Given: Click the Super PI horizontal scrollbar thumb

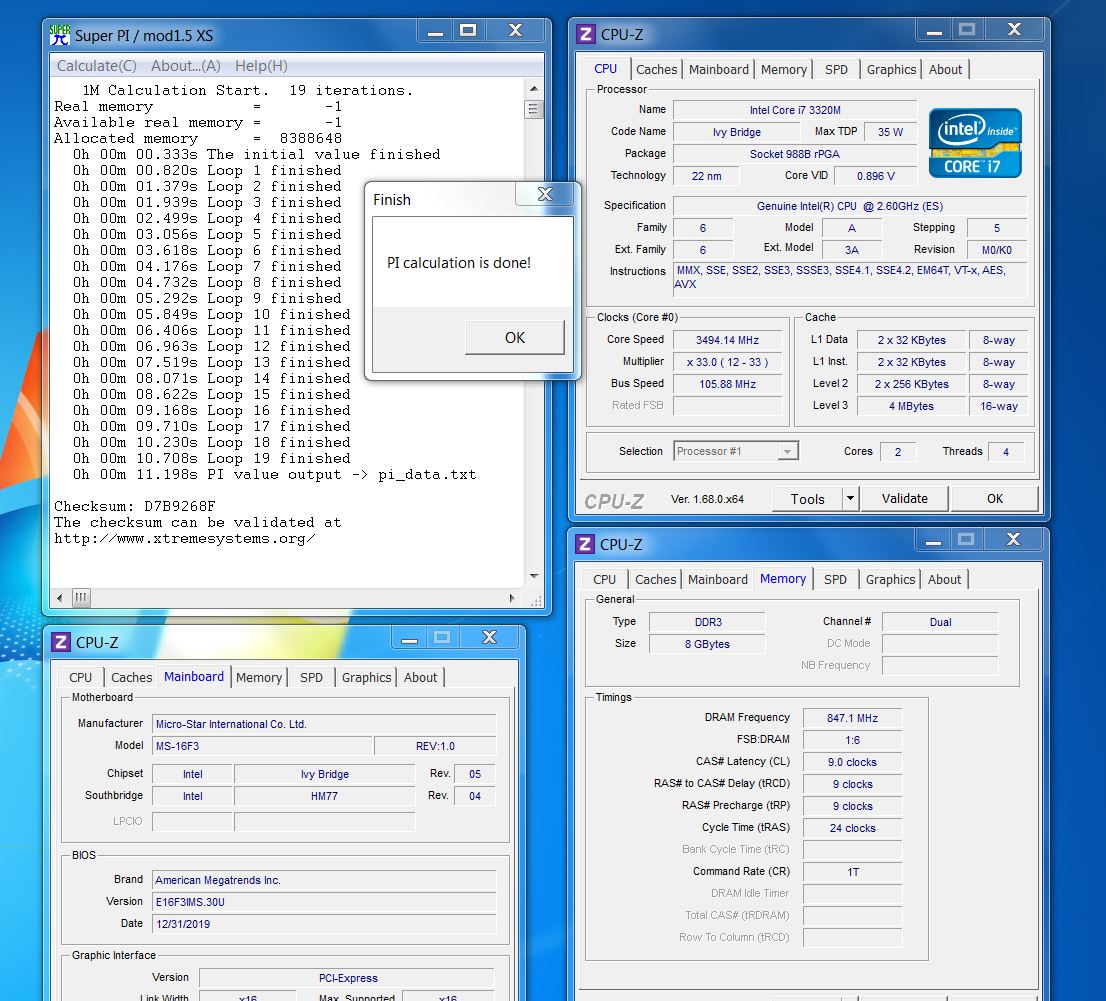Looking at the screenshot, I should (81, 598).
